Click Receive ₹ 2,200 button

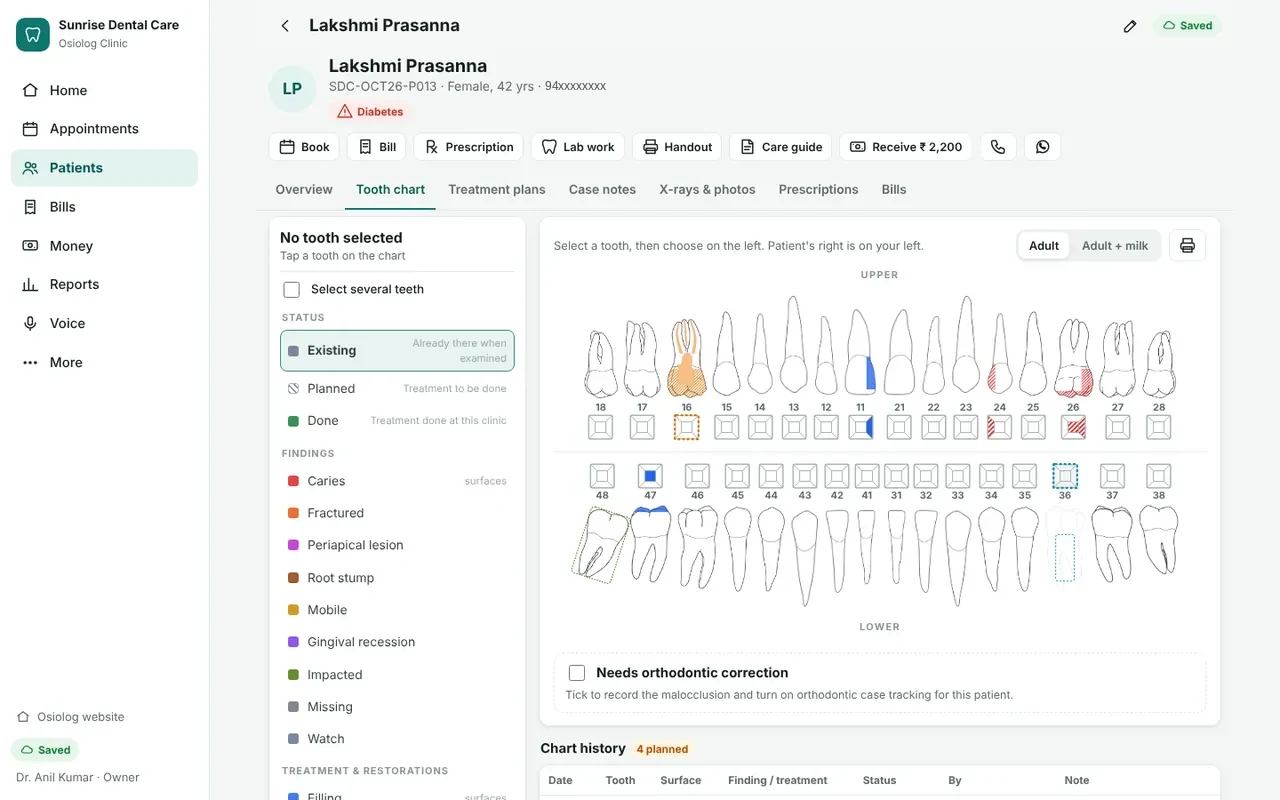pos(906,147)
